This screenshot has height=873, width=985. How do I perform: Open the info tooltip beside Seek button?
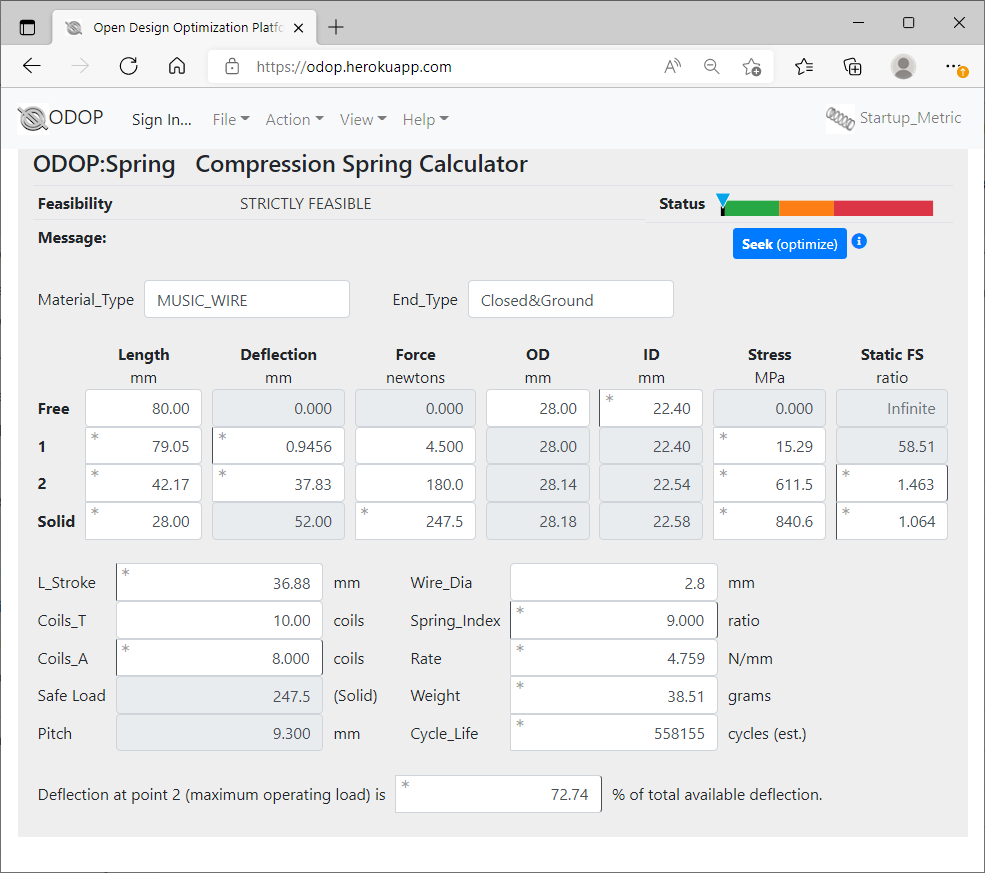(859, 243)
